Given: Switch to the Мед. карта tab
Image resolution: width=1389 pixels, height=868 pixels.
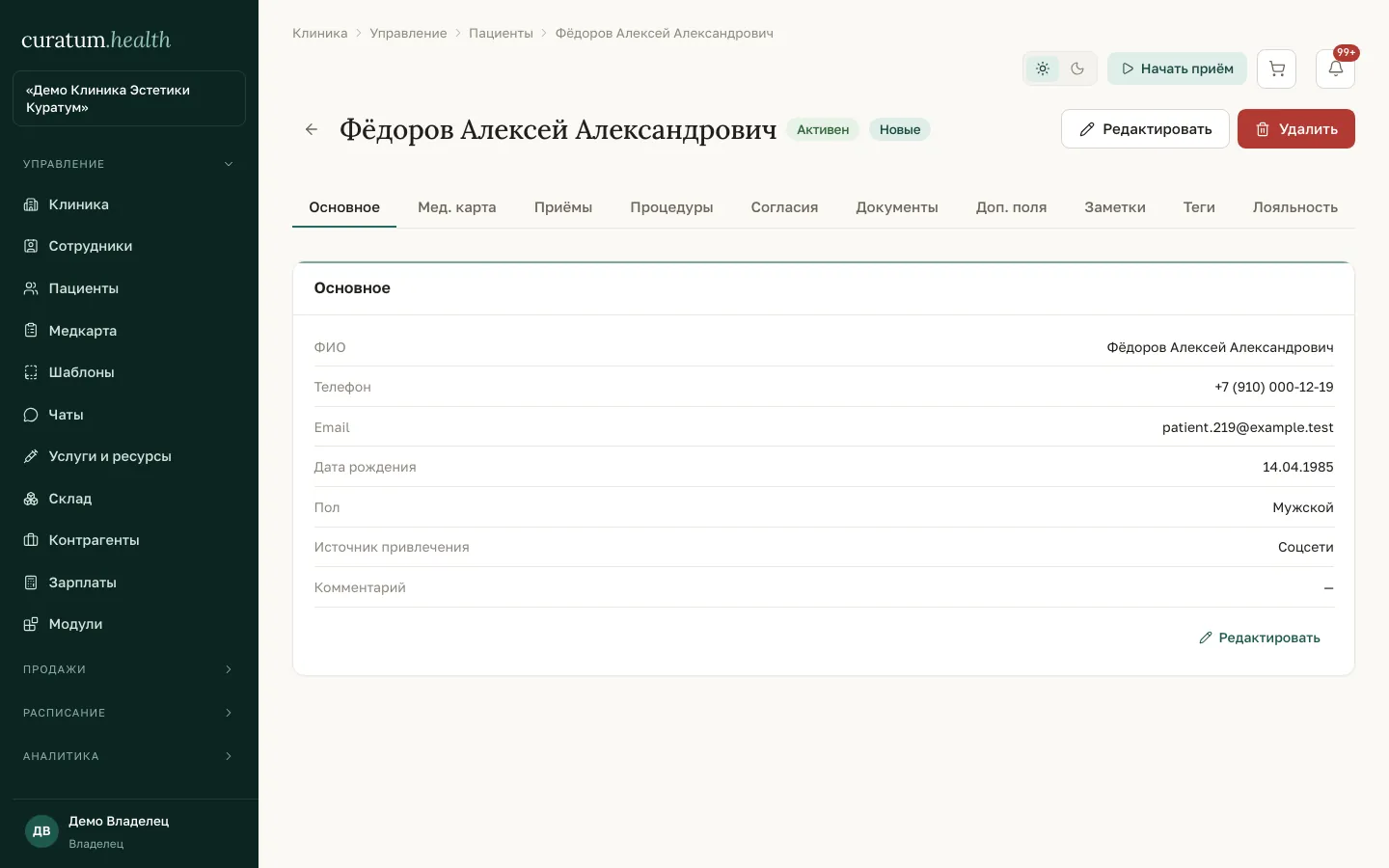Looking at the screenshot, I should pyautogui.click(x=457, y=207).
